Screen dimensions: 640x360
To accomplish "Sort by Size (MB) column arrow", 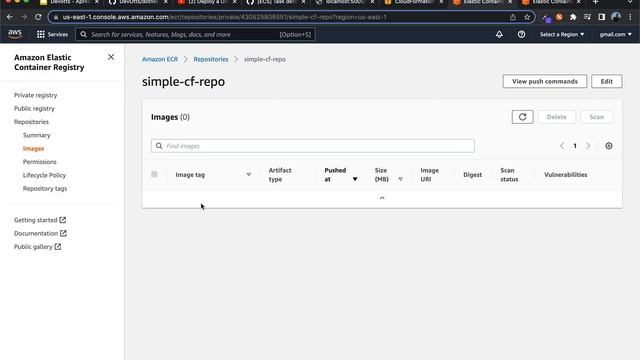I will [x=400, y=179].
